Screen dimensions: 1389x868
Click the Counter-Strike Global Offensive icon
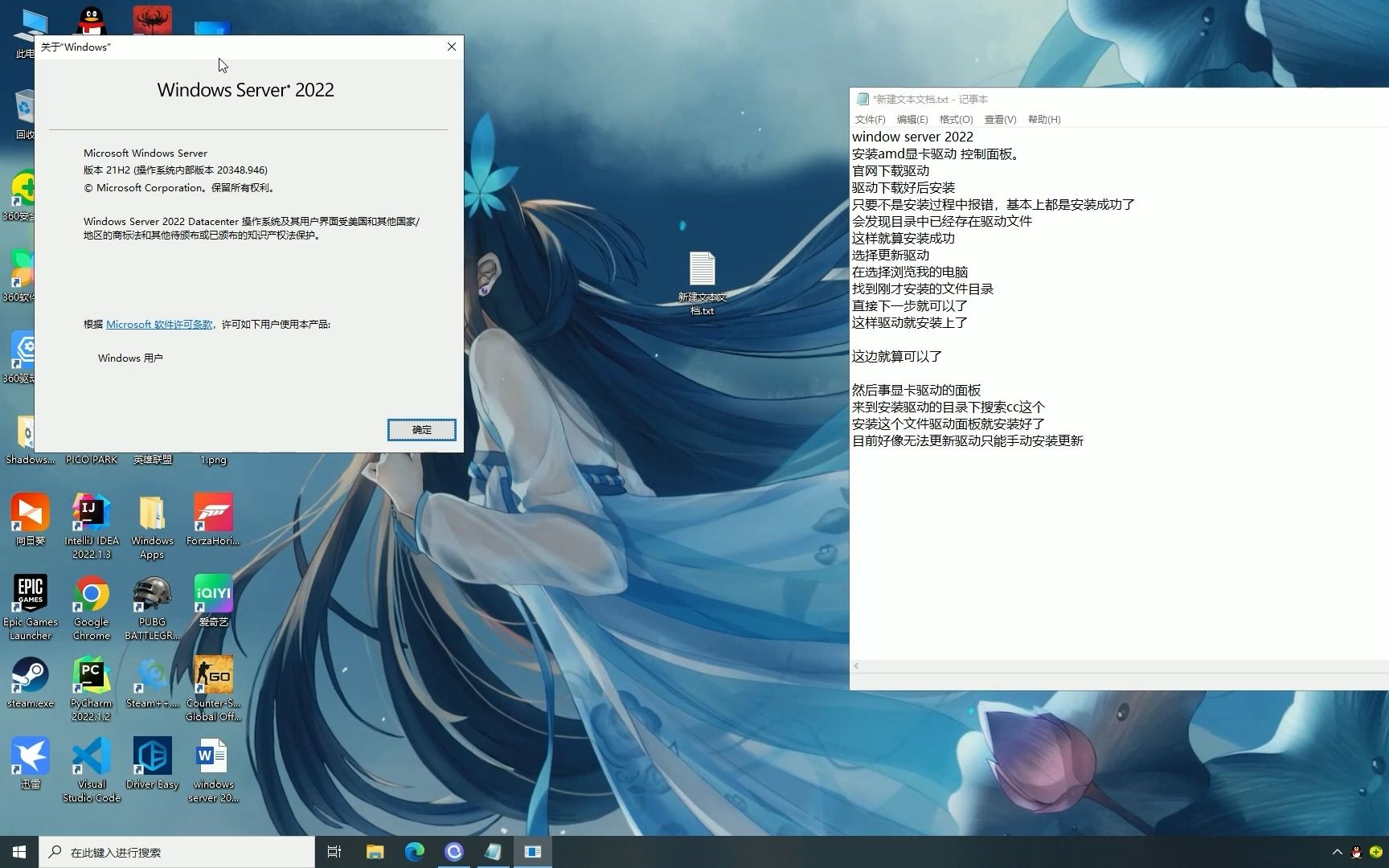[x=213, y=688]
